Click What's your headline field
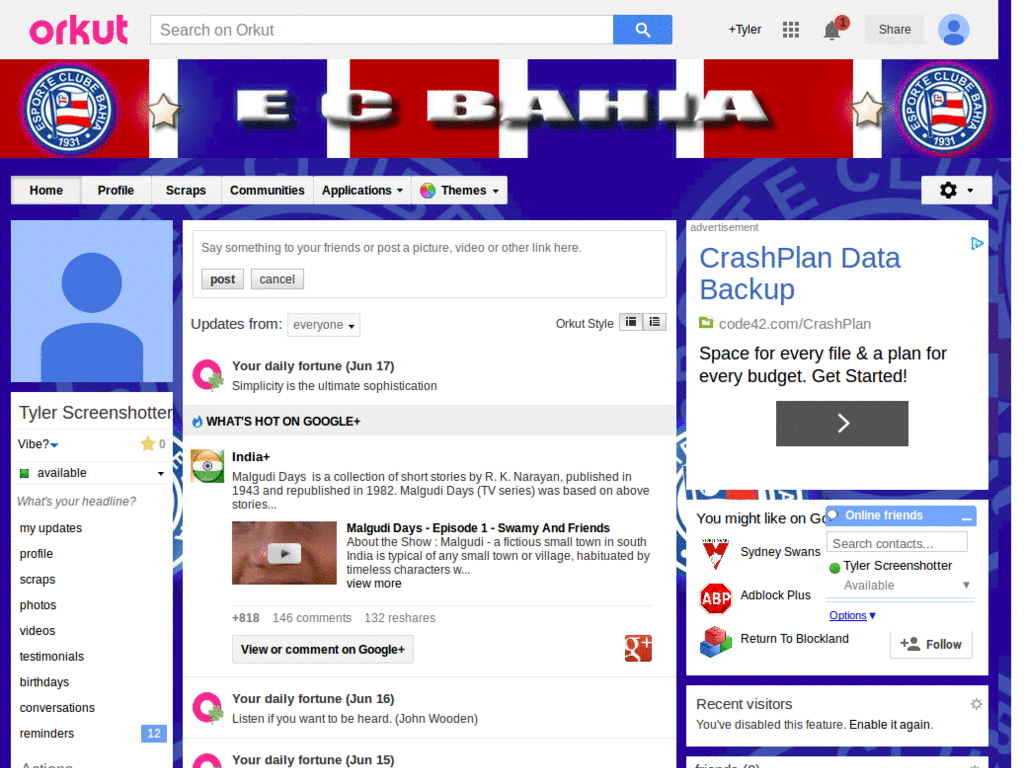1024x768 pixels. (x=76, y=502)
